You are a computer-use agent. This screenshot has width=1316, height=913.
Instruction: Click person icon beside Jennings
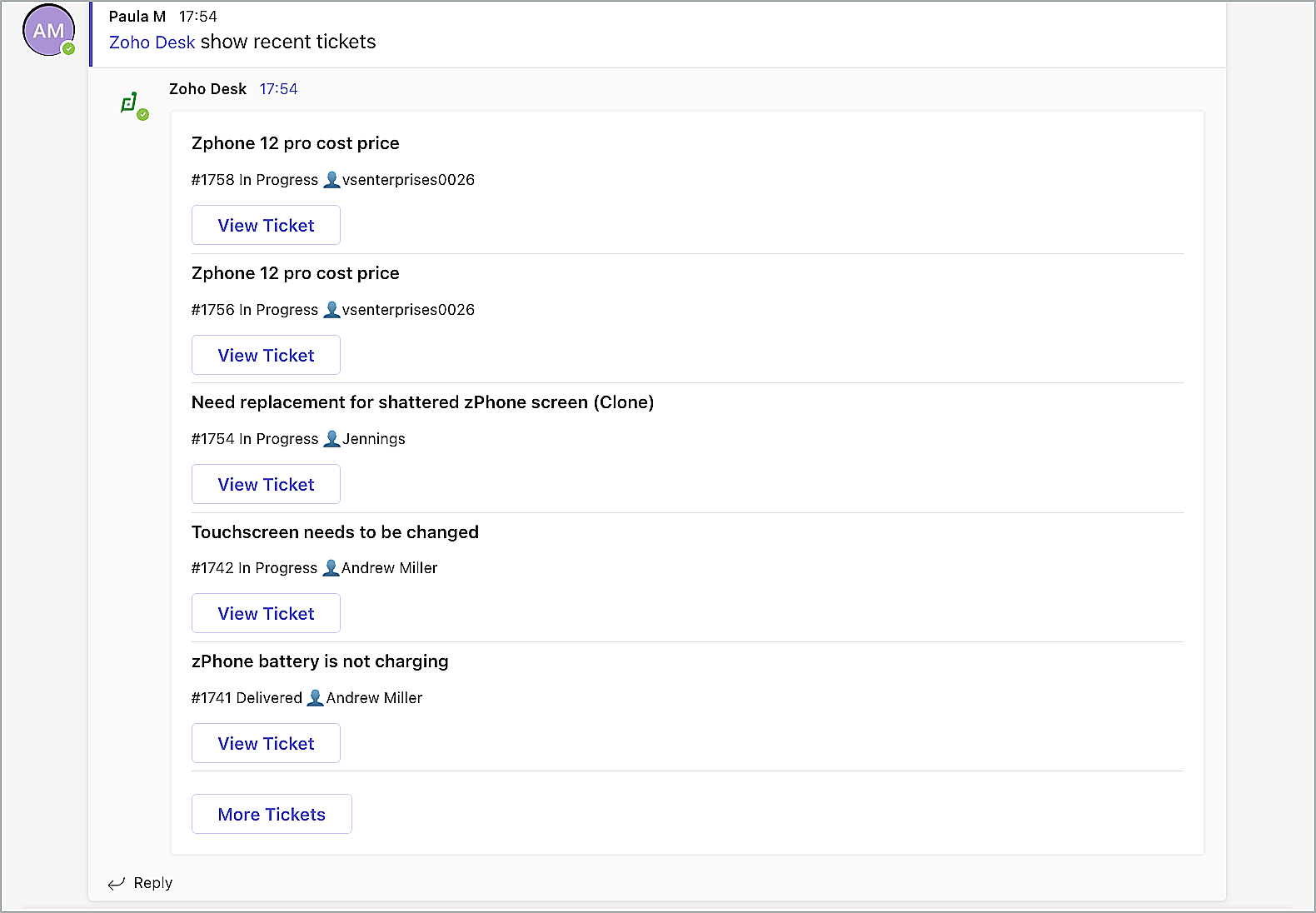click(331, 438)
